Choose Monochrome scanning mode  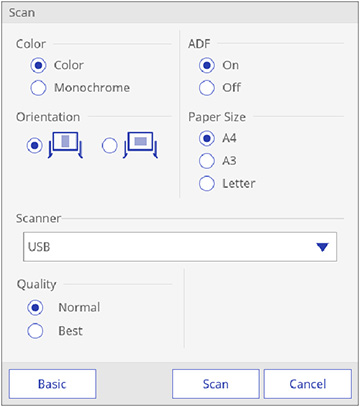(x=38, y=88)
